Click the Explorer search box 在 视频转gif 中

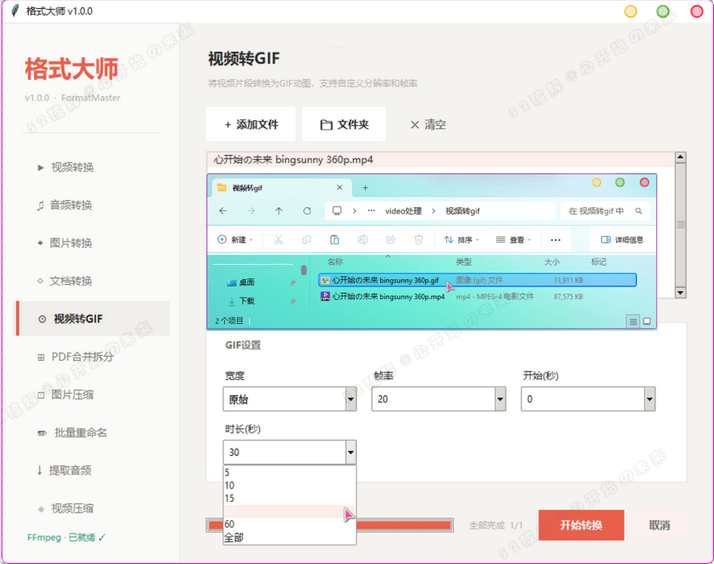click(604, 211)
